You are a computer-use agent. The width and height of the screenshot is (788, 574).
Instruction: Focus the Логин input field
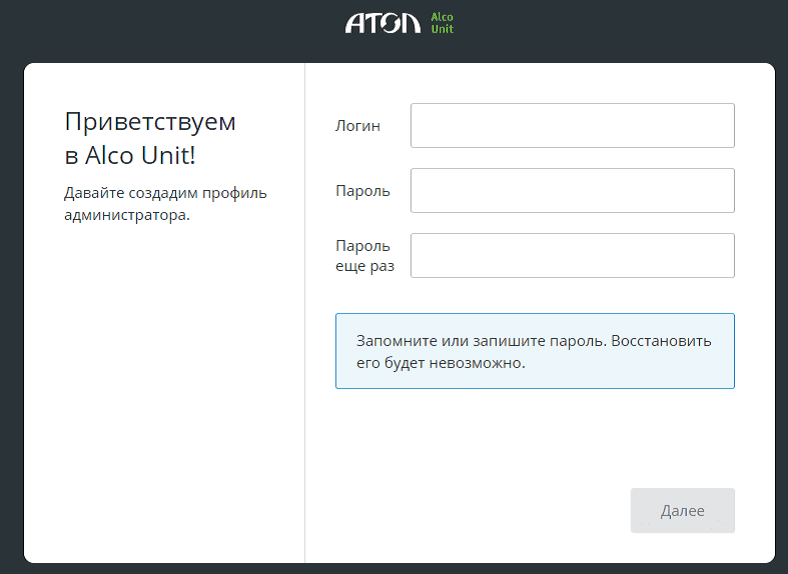(572, 126)
